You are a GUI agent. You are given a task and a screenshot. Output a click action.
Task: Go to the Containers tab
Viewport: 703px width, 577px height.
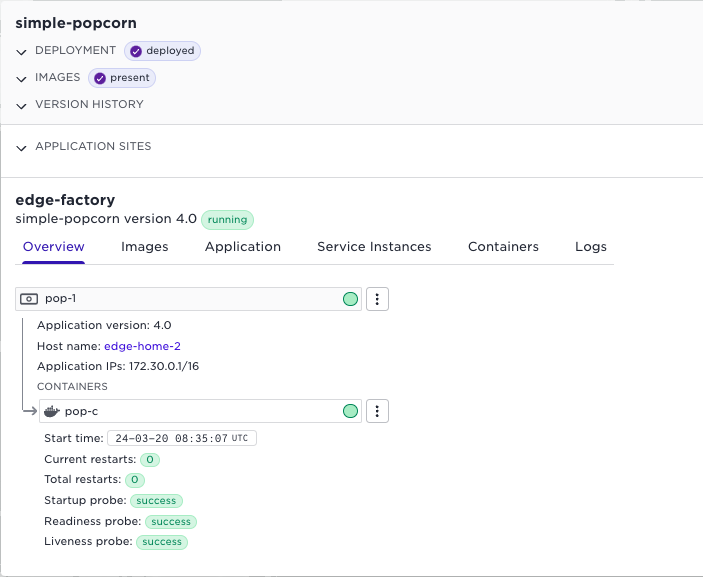[x=503, y=247]
